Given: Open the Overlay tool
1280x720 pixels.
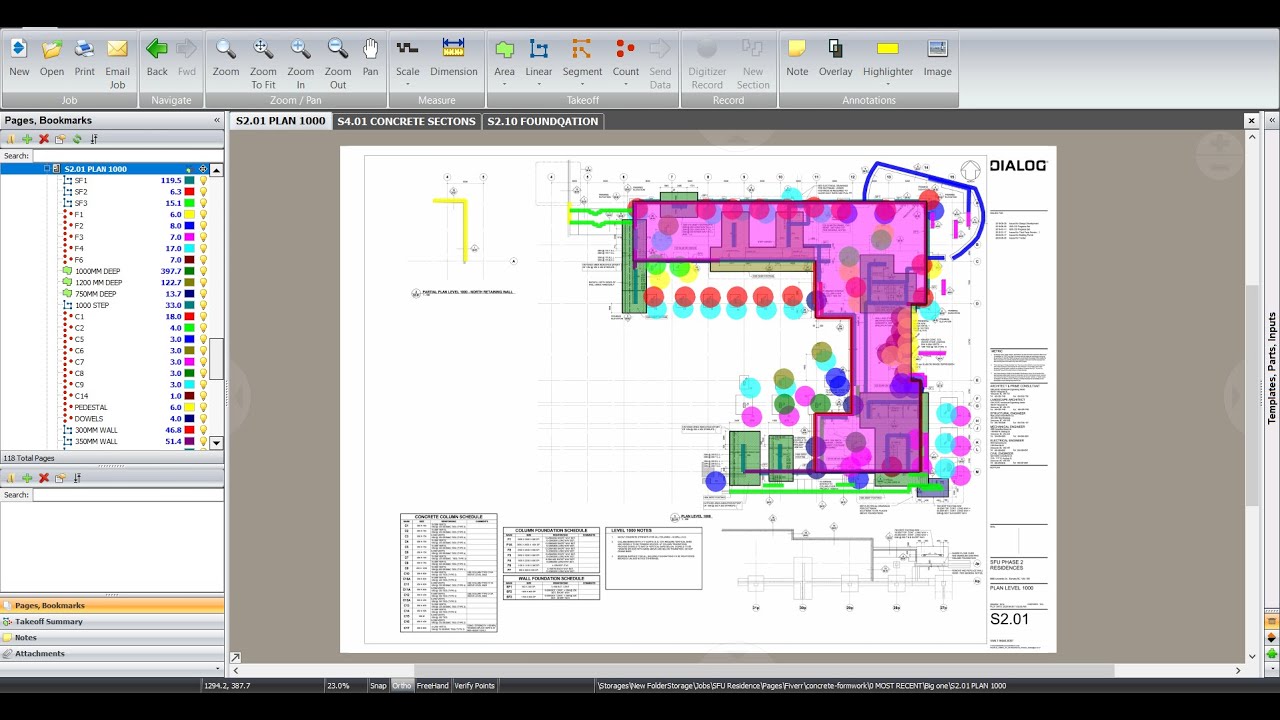Looking at the screenshot, I should [836, 58].
